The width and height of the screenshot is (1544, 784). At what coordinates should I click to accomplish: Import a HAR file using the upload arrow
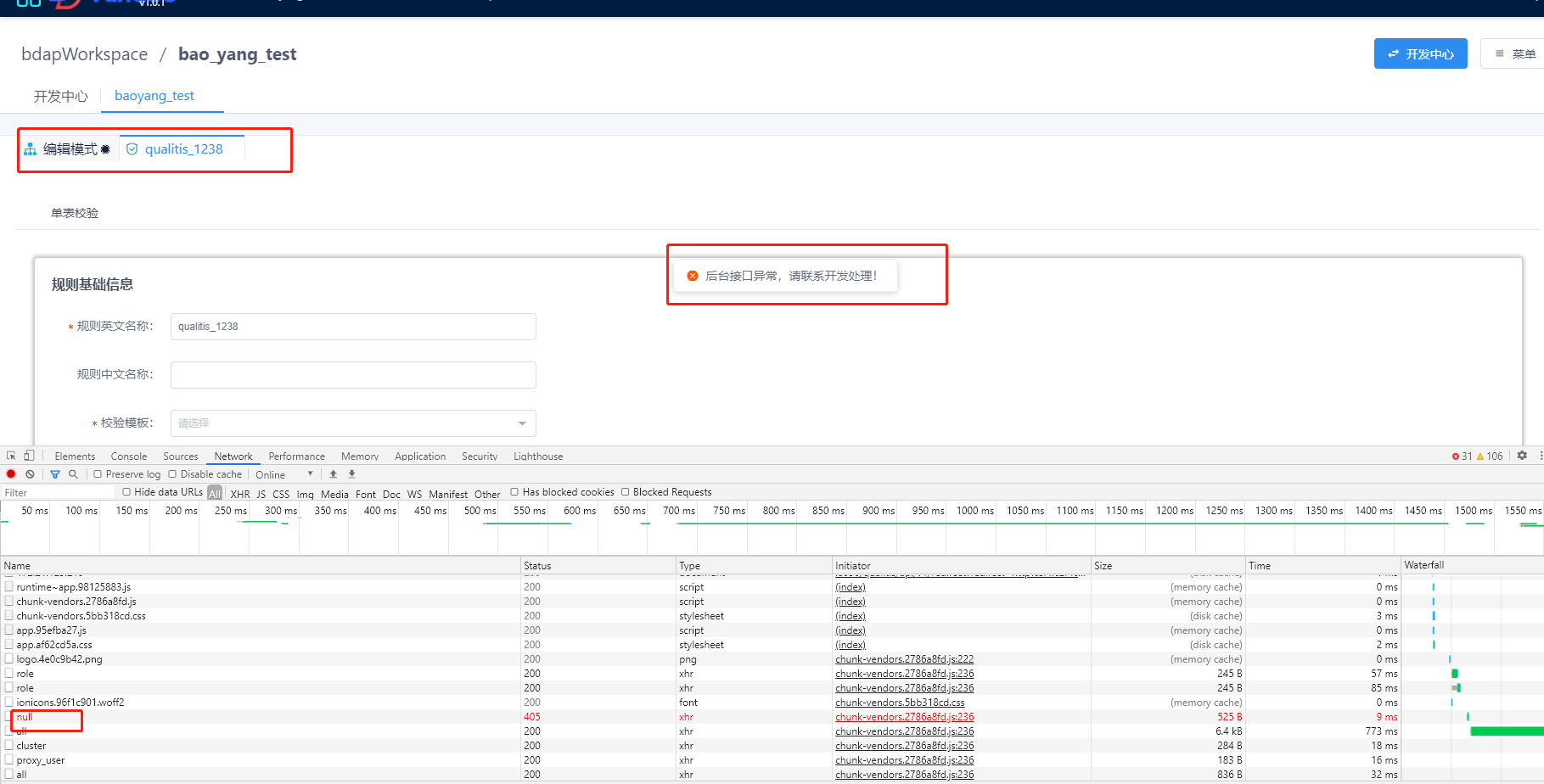pyautogui.click(x=332, y=473)
